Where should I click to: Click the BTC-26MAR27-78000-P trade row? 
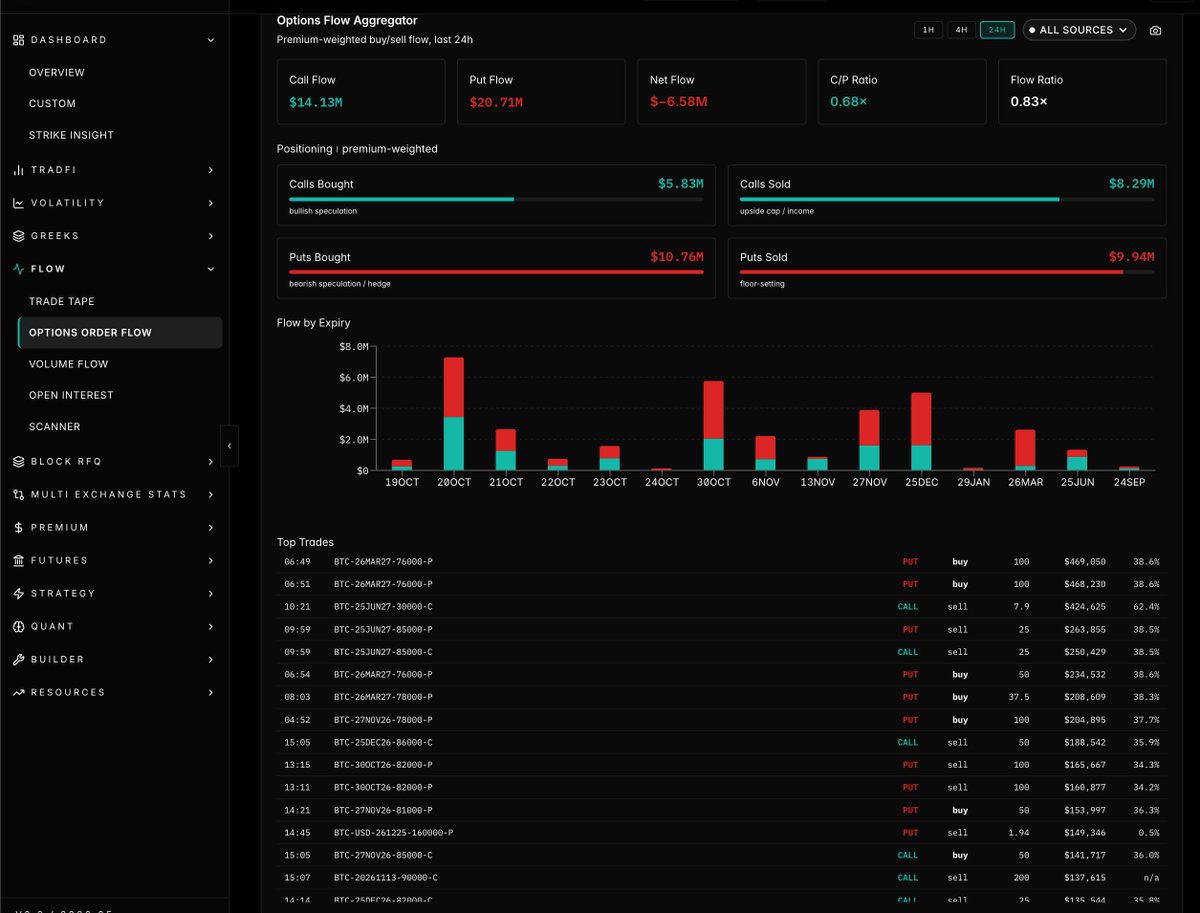pyautogui.click(x=721, y=697)
